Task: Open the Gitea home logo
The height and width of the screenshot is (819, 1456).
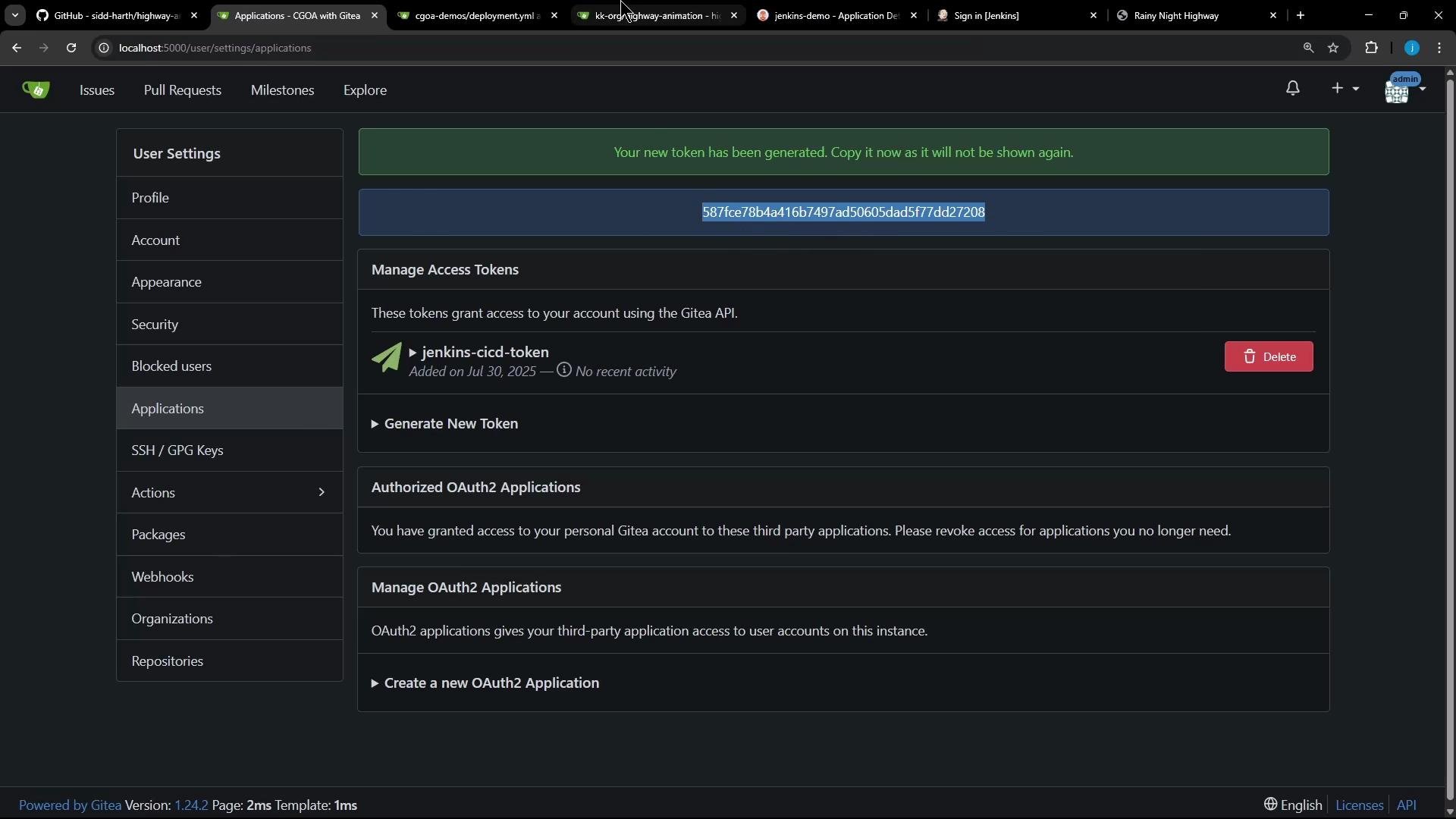Action: 36,89
